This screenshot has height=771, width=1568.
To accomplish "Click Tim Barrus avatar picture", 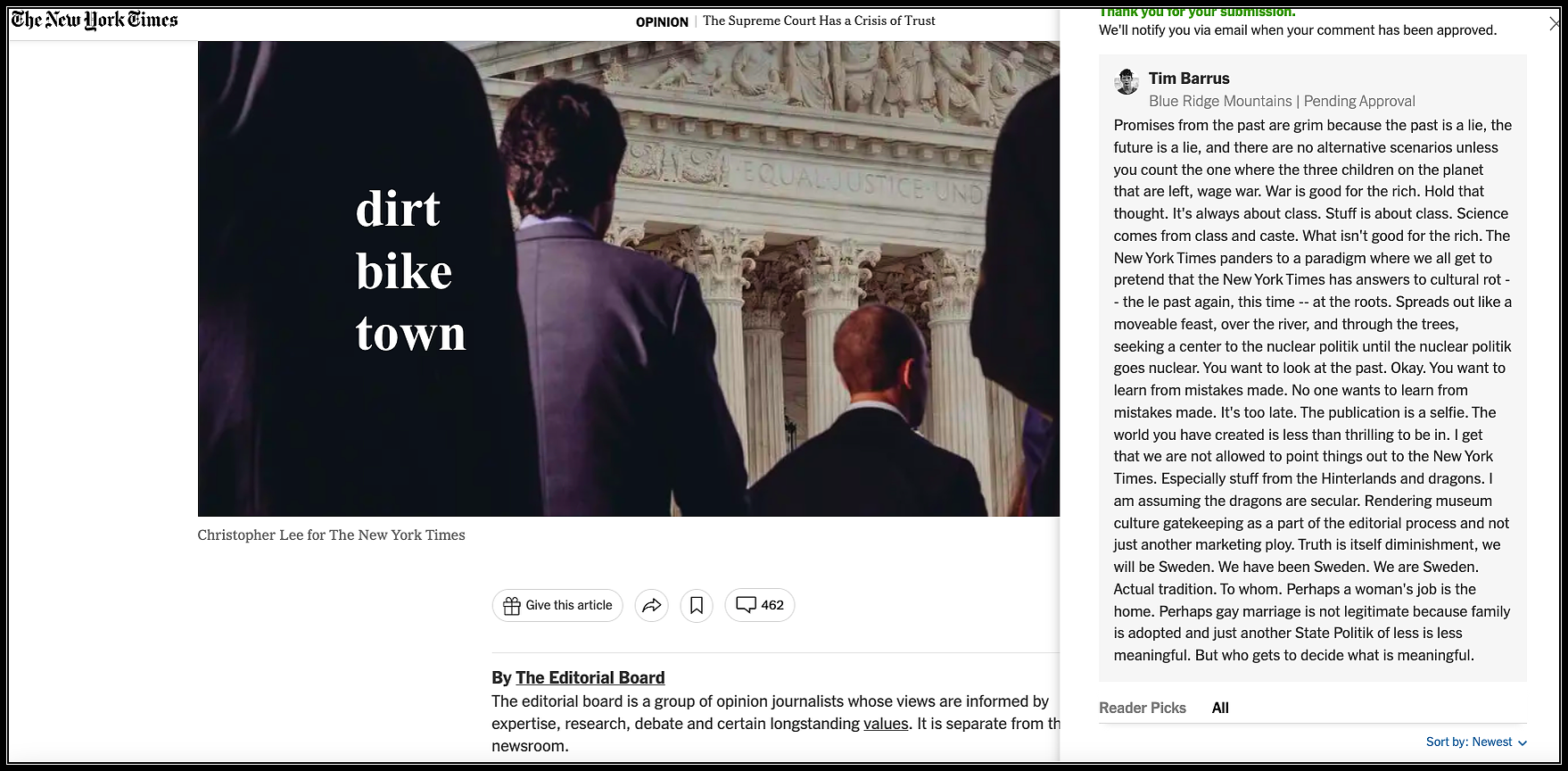I will pyautogui.click(x=1126, y=82).
